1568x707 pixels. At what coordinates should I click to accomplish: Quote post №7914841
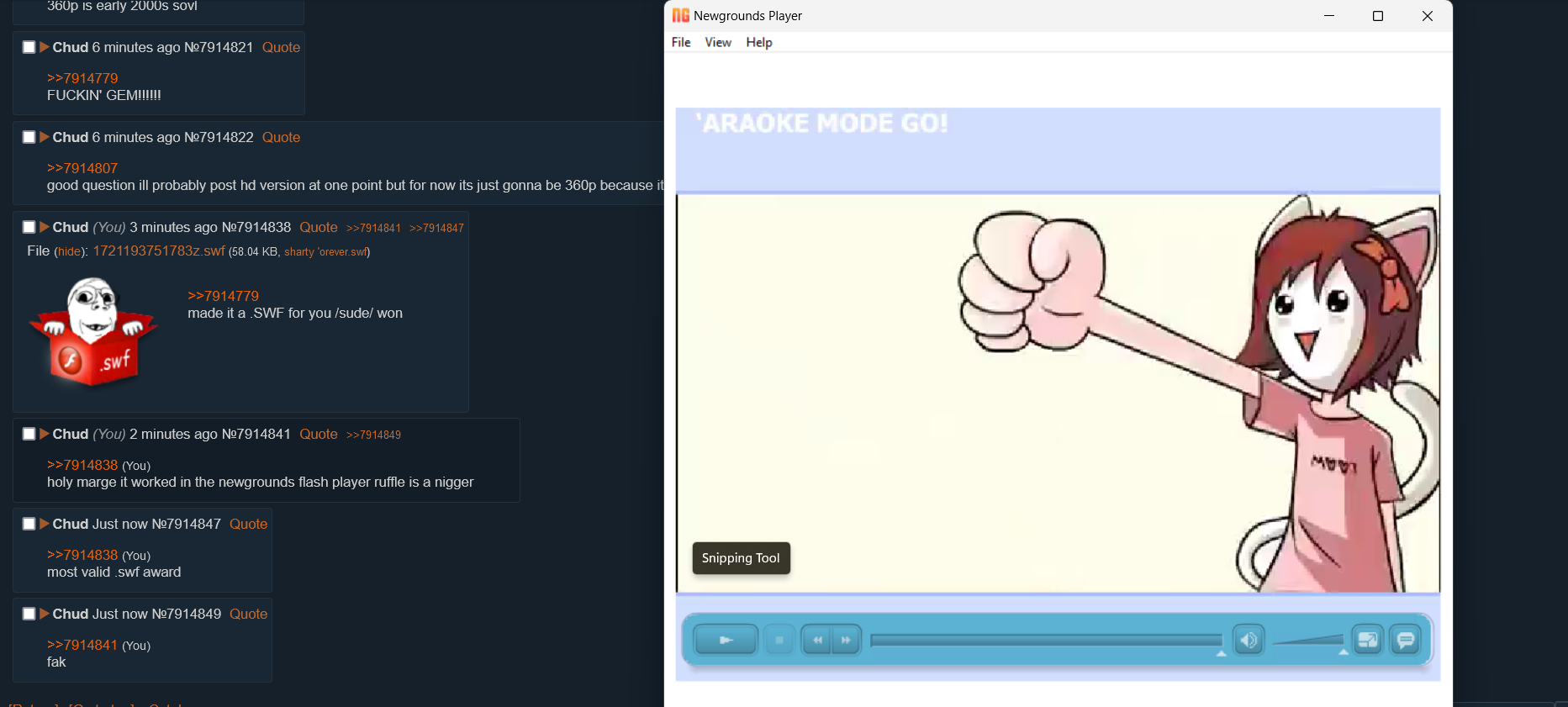tap(319, 434)
